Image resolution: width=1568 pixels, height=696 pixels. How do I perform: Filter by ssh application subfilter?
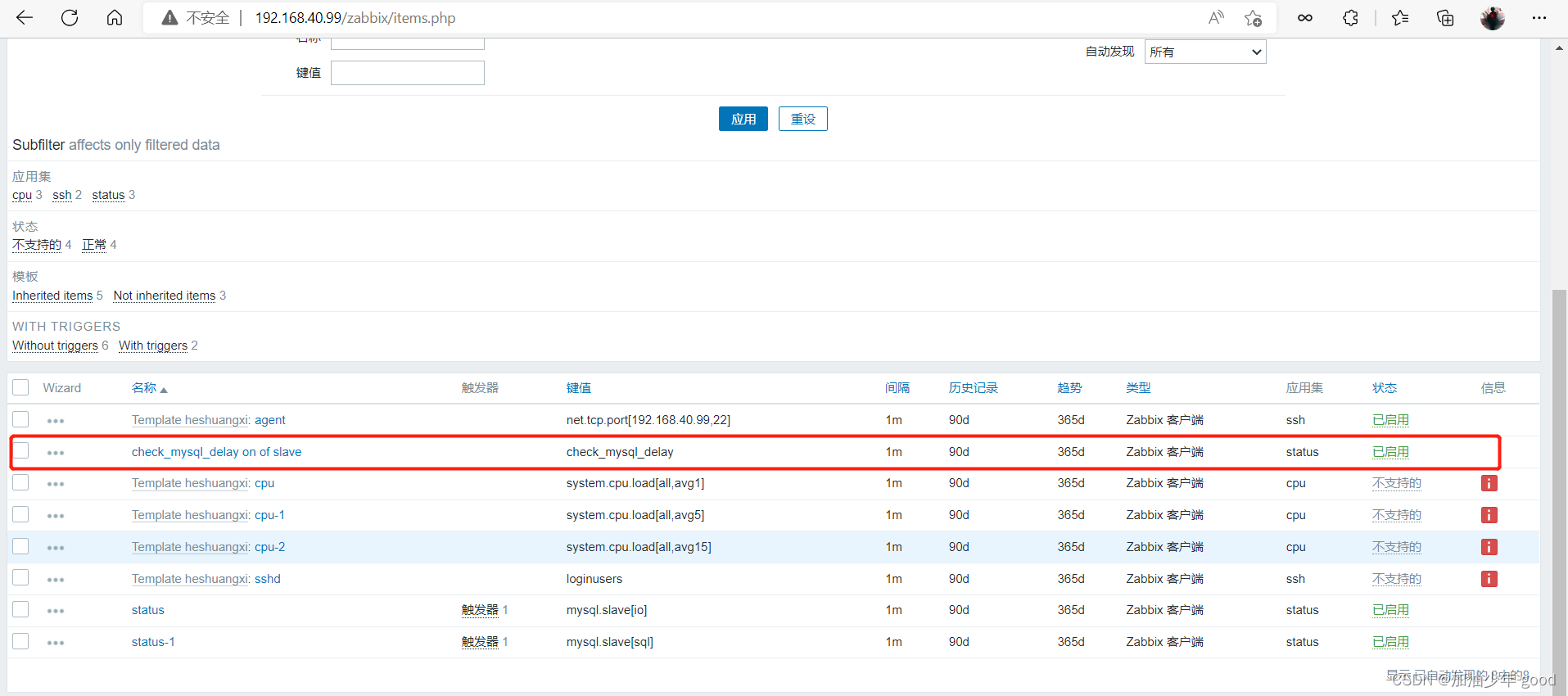pyautogui.click(x=62, y=195)
